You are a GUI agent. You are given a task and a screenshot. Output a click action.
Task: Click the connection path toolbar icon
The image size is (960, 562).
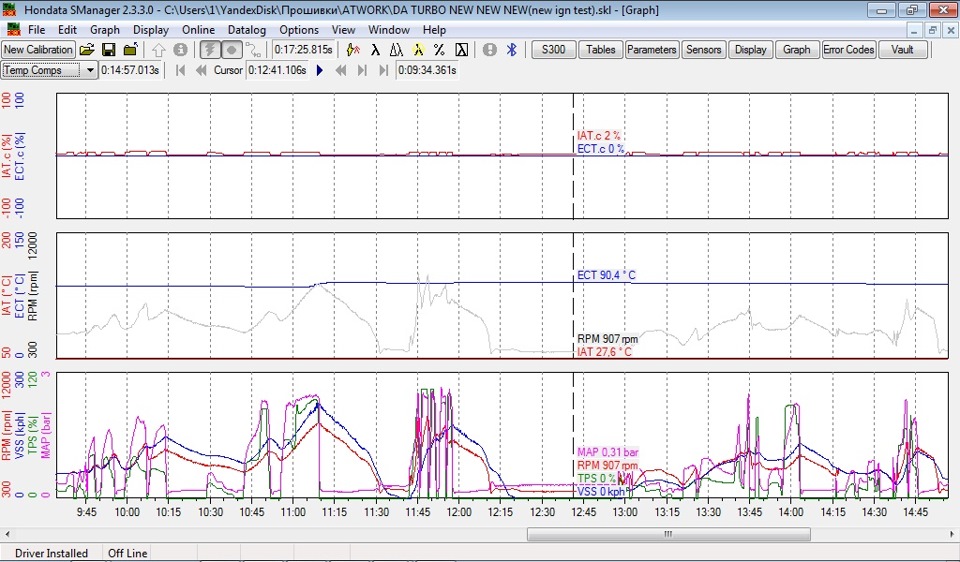(253, 50)
